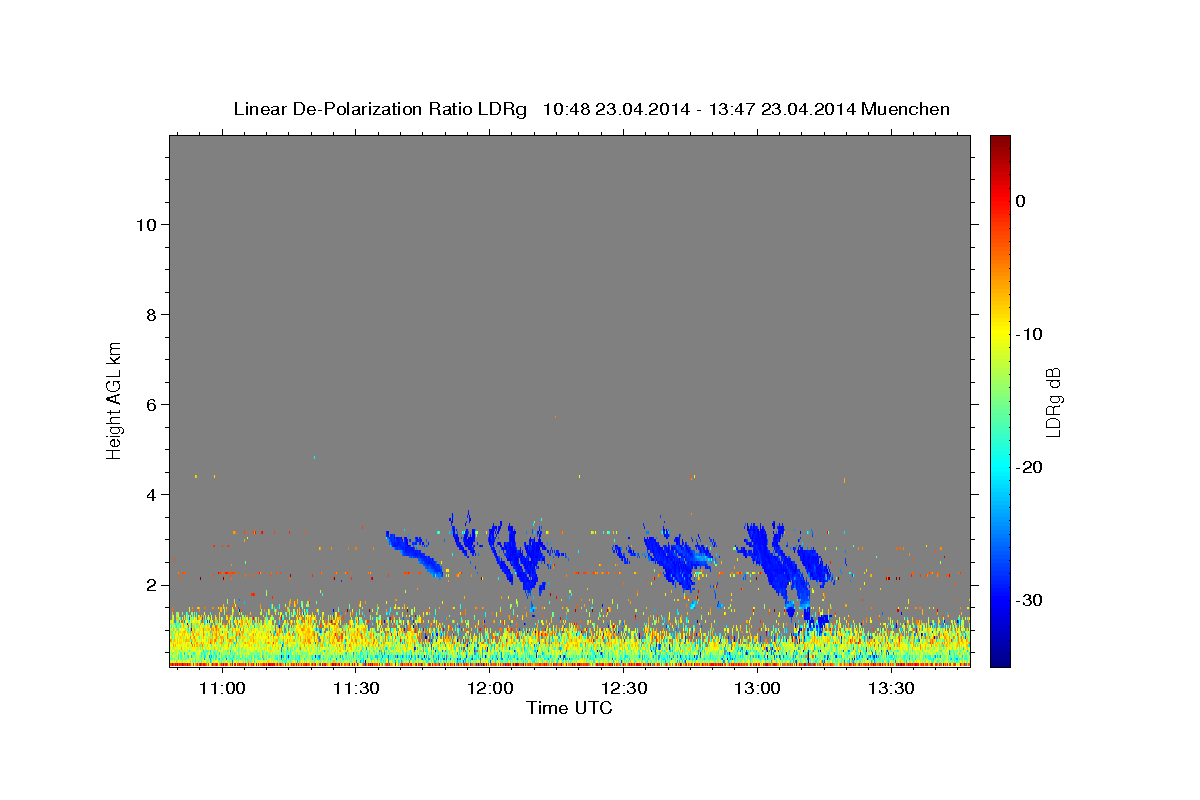Click the 'LDRg dB' colorbar label

click(1053, 402)
